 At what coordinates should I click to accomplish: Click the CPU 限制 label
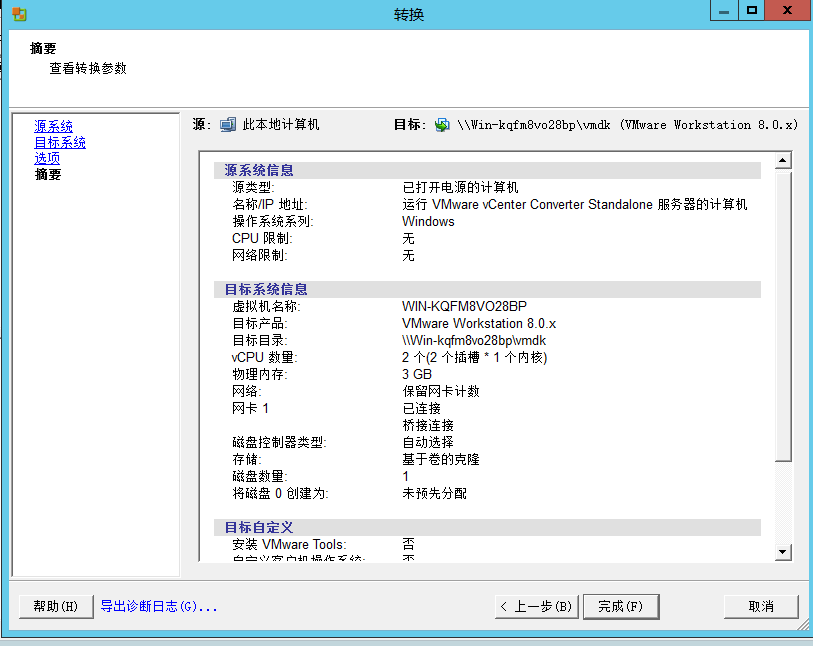click(x=262, y=238)
